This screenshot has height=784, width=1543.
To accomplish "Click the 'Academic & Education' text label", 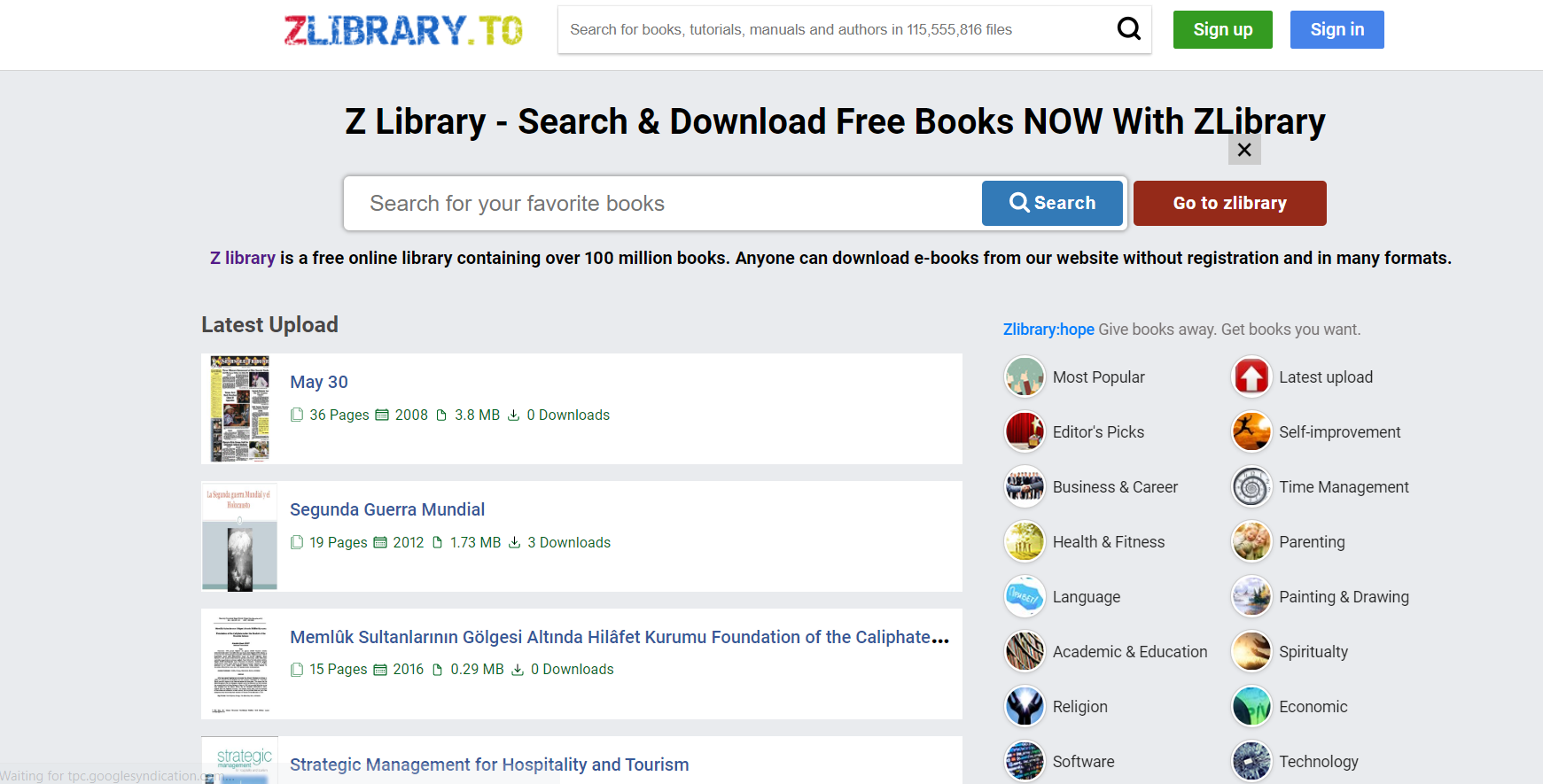I will 1130,652.
